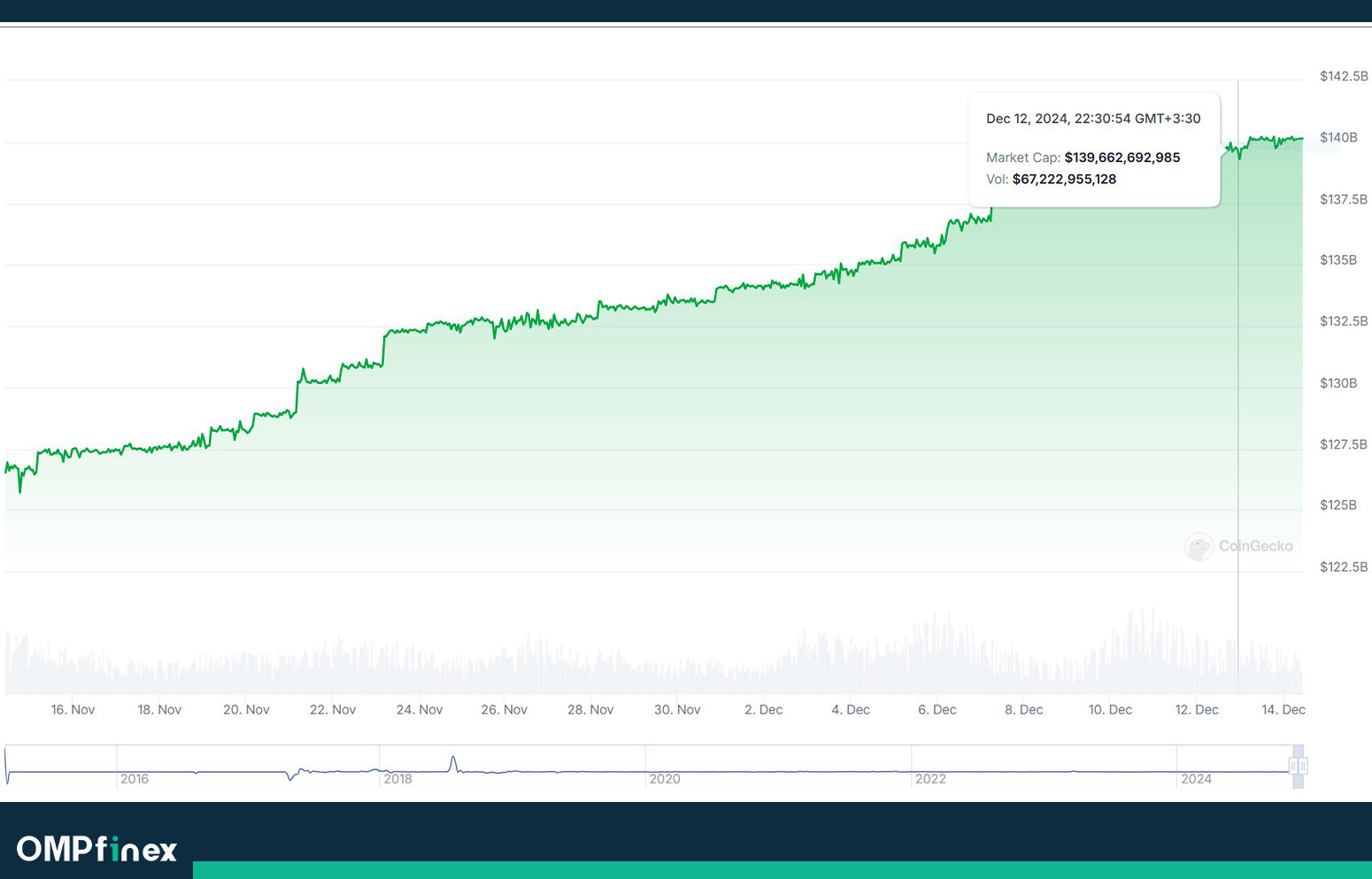Click the 6. Dec x-axis label
Image resolution: width=1372 pixels, height=879 pixels.
(937, 710)
